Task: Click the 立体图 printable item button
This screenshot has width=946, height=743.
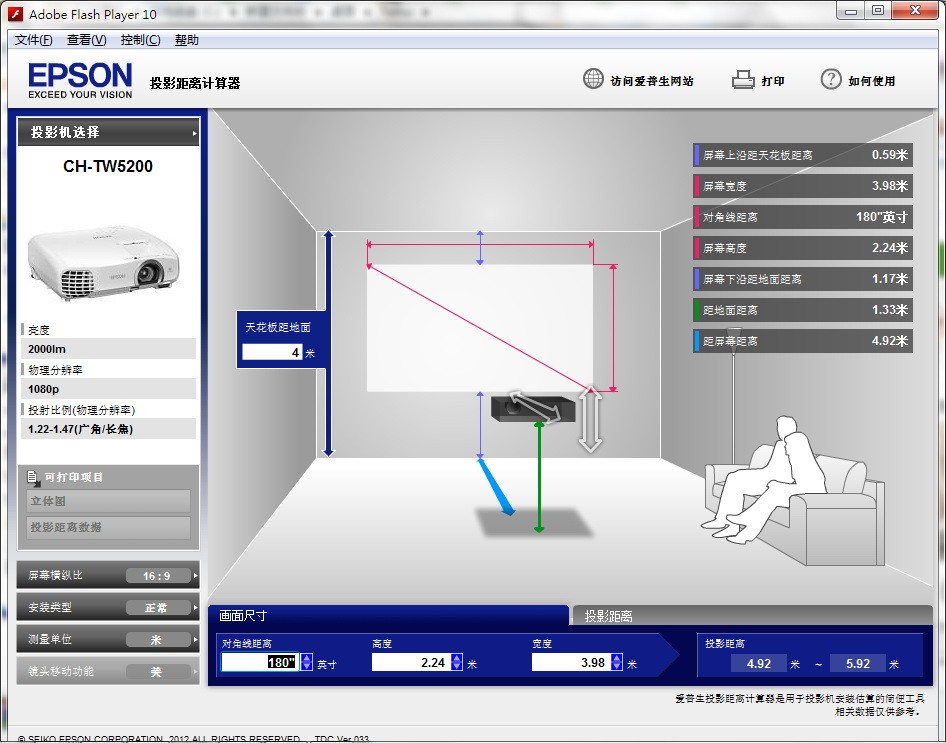Action: (108, 501)
